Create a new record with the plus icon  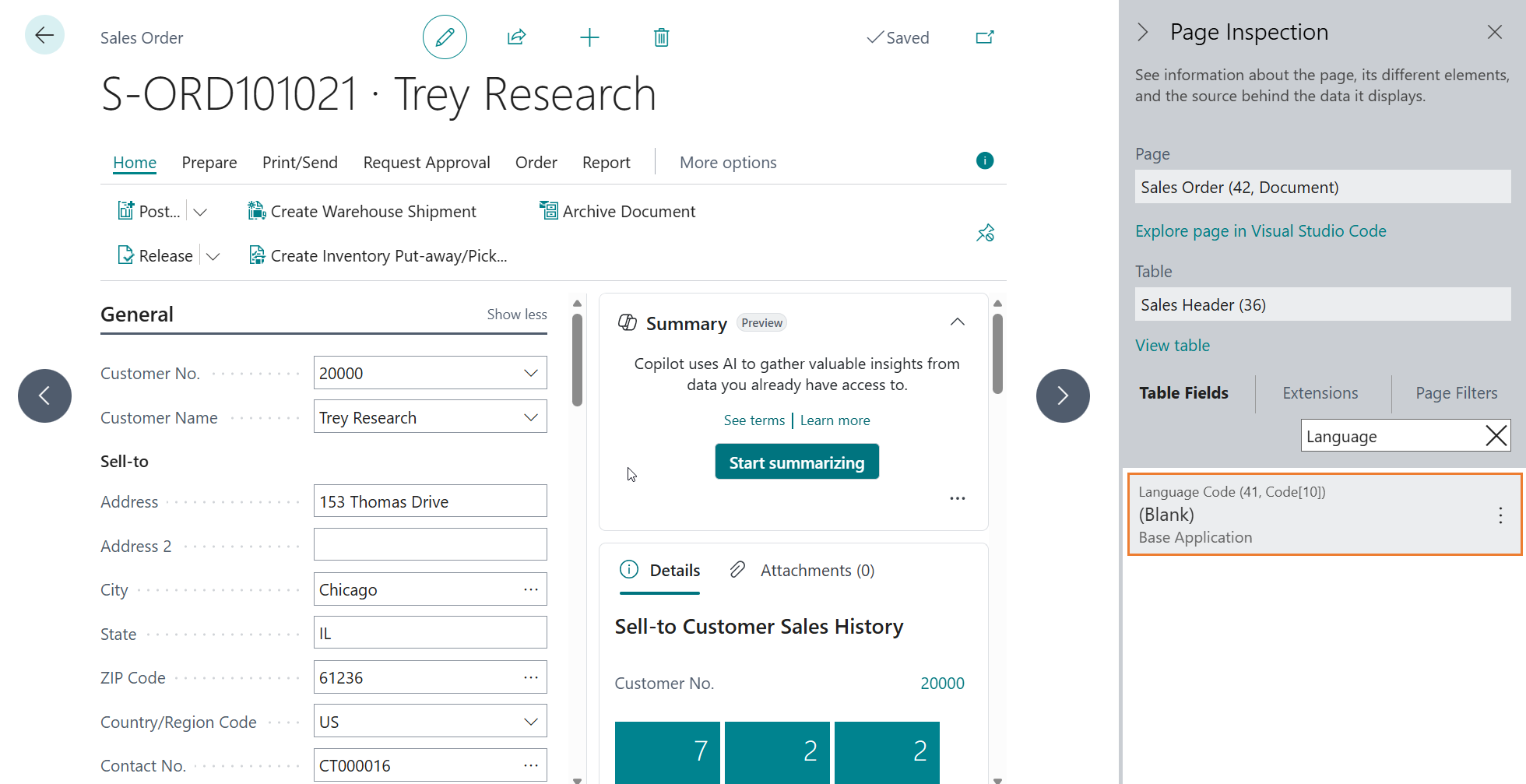(589, 37)
